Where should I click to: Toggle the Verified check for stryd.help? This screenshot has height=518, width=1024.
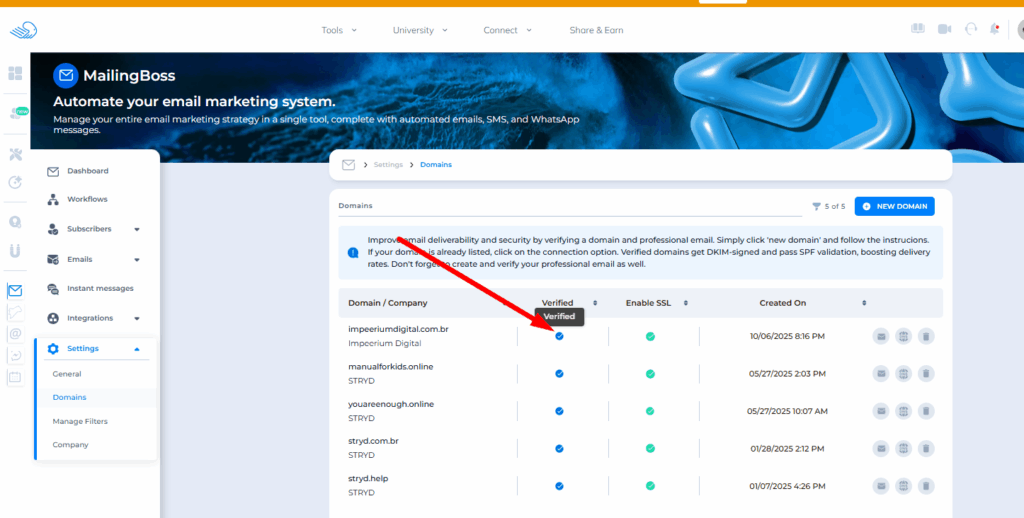click(559, 486)
